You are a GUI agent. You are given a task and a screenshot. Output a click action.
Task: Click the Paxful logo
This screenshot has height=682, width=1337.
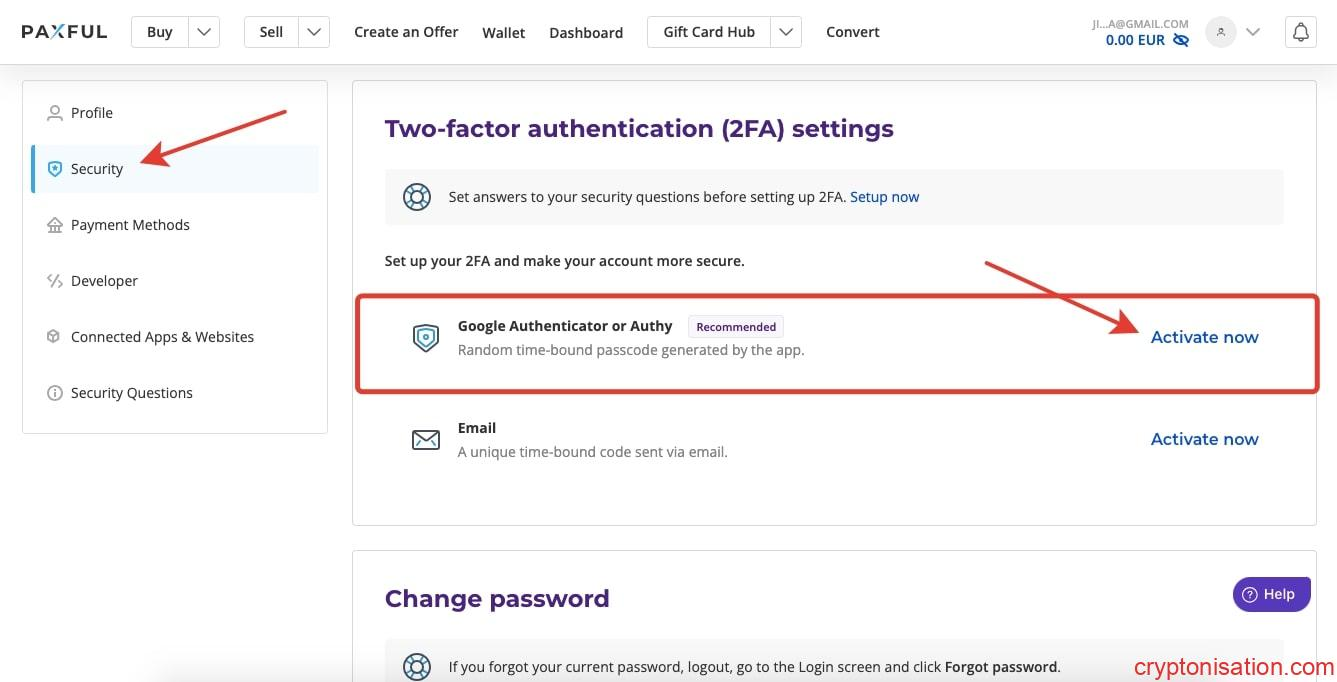coord(64,32)
